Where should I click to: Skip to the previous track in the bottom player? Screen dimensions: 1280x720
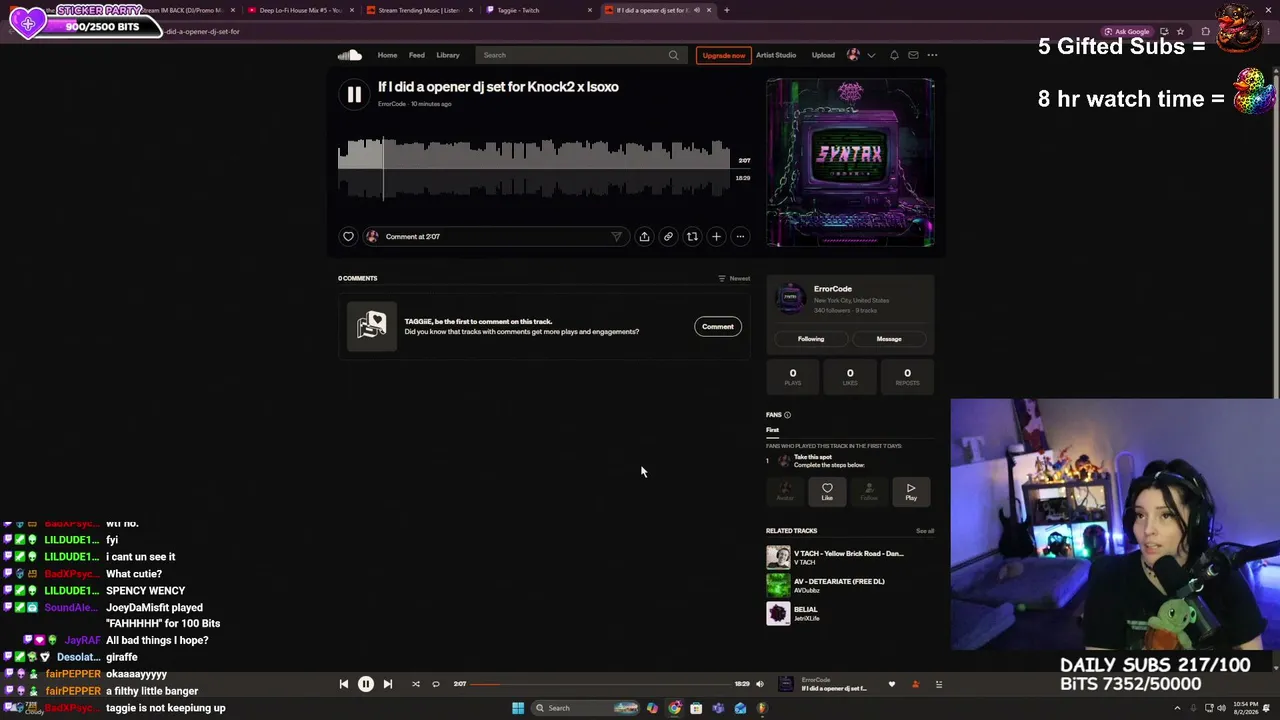344,684
